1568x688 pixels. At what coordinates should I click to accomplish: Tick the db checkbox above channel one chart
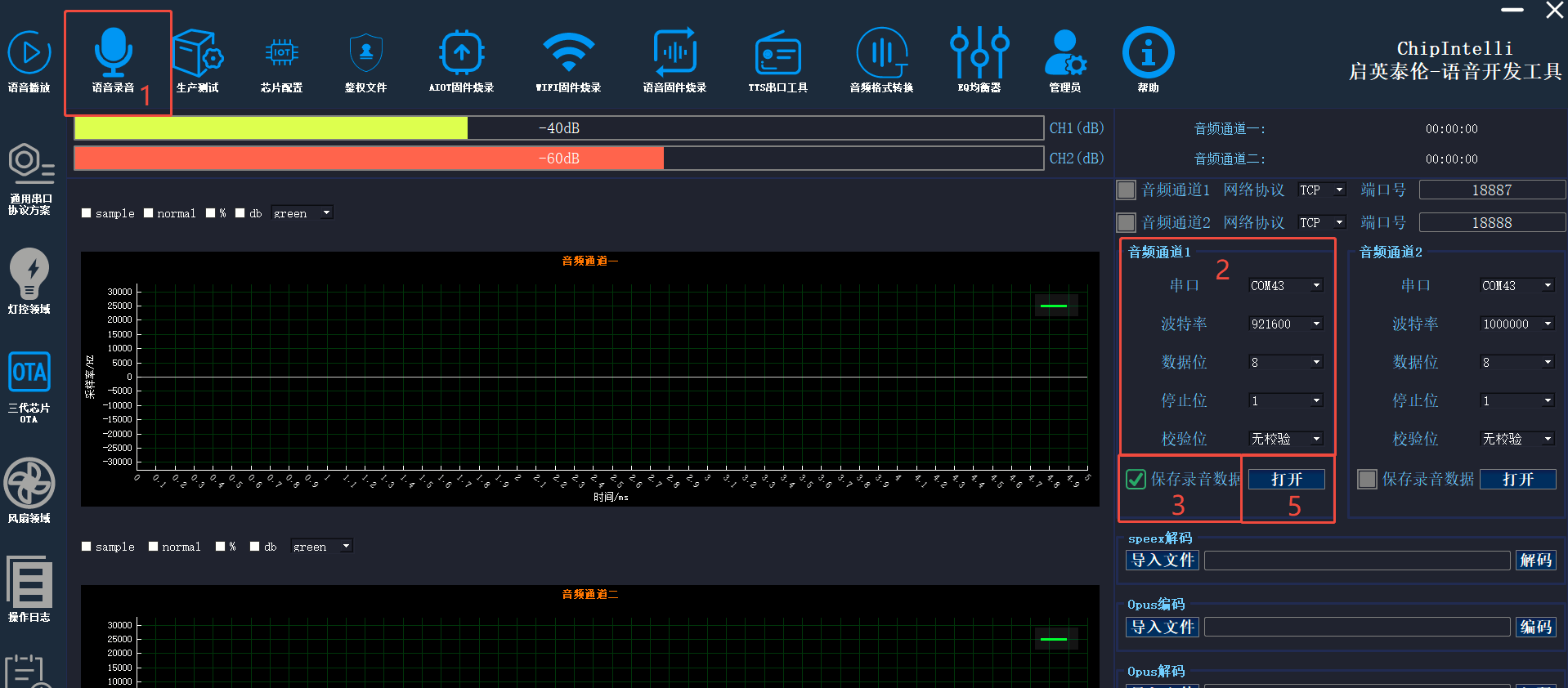(240, 213)
